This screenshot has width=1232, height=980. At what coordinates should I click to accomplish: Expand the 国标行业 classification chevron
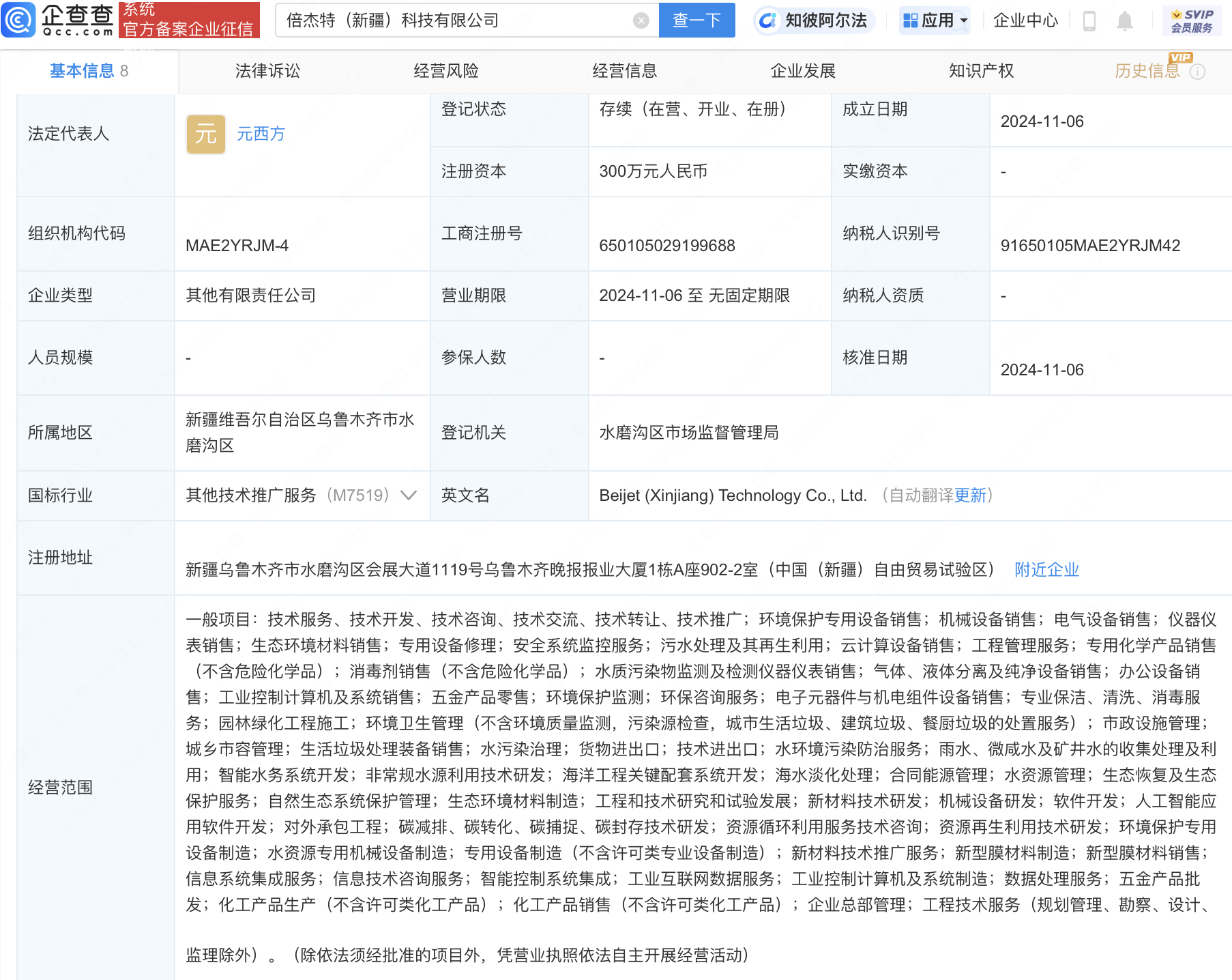point(408,495)
